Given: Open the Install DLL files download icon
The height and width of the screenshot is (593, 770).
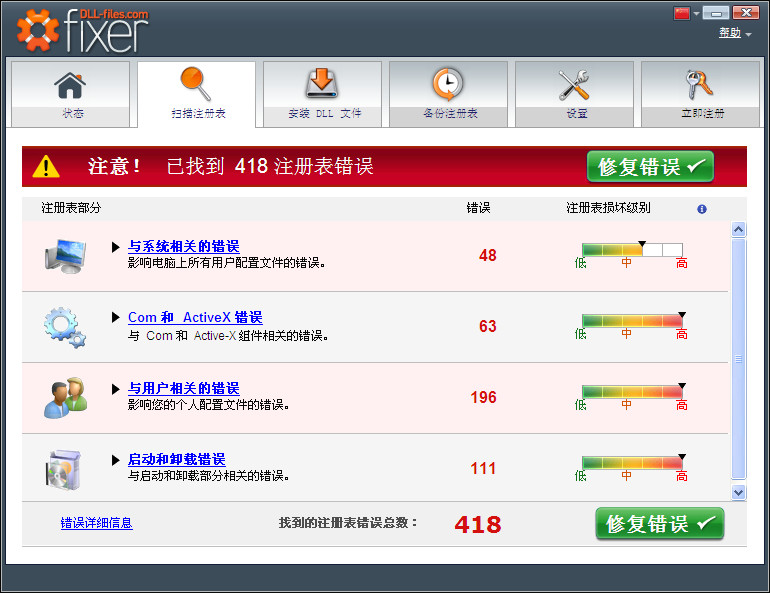Looking at the screenshot, I should [x=322, y=83].
